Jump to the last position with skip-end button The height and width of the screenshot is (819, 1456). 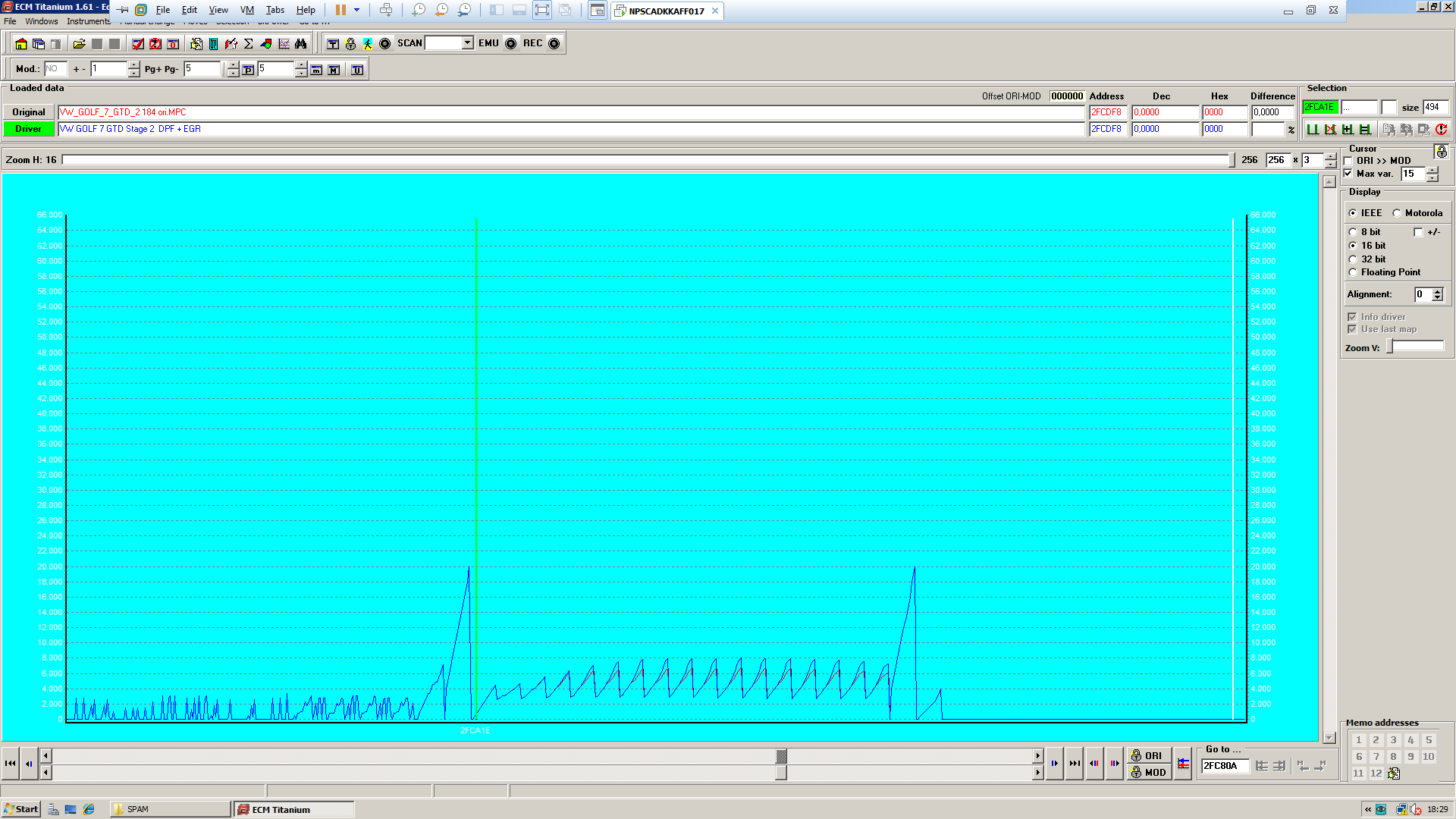(1075, 764)
